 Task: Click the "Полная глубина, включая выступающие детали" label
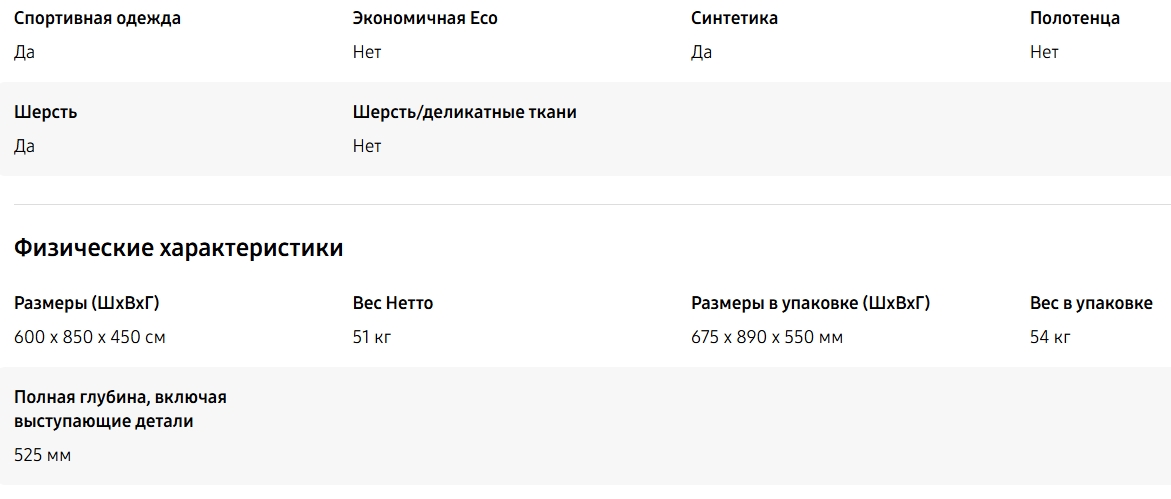[120, 409]
